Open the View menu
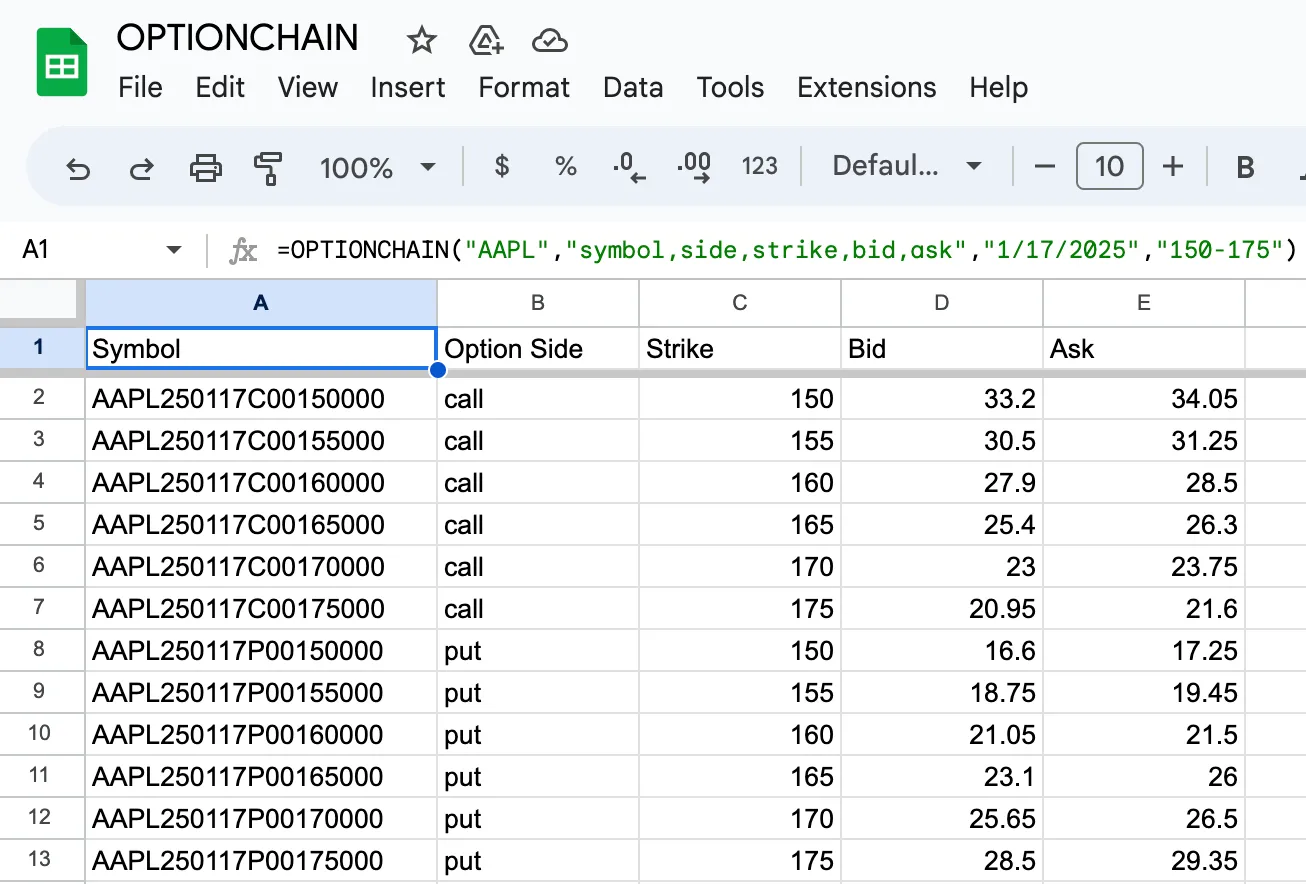 (307, 87)
